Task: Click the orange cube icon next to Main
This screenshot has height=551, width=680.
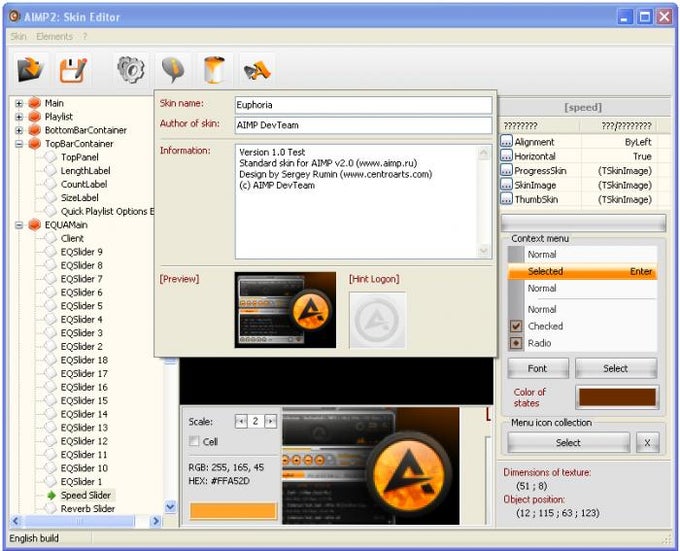Action: [x=34, y=103]
